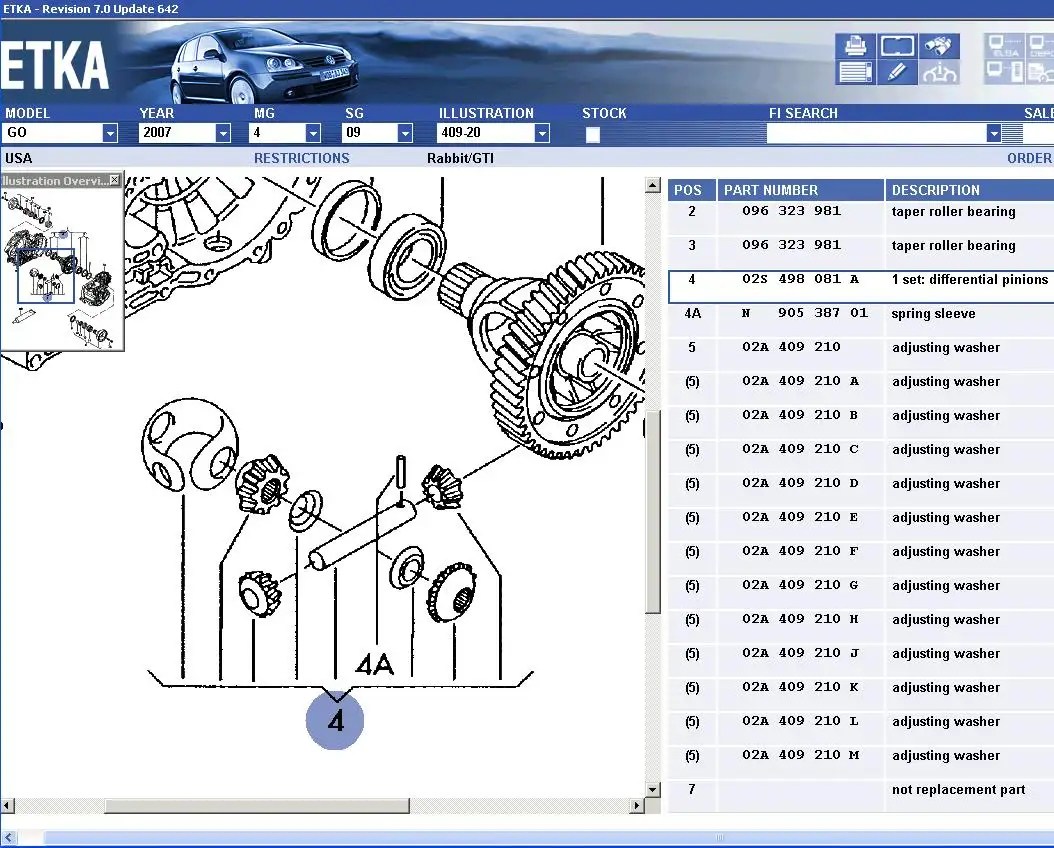Viewport: 1054px width, 848px height.
Task: Click the 4A label in the illustration
Action: [x=374, y=665]
